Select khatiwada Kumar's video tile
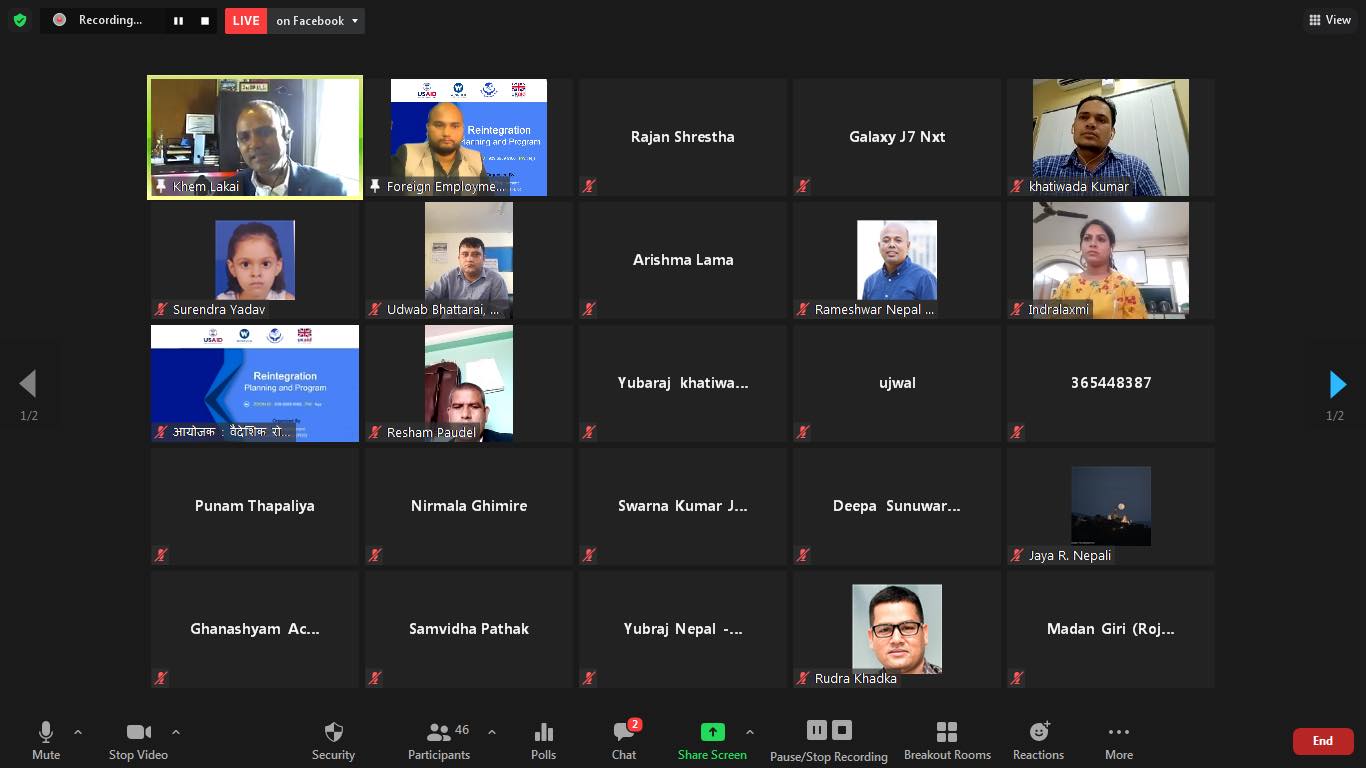 click(1111, 137)
